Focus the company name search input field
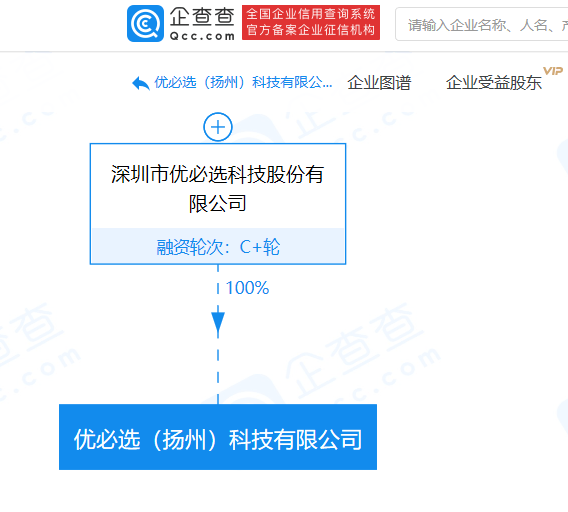 coord(482,24)
